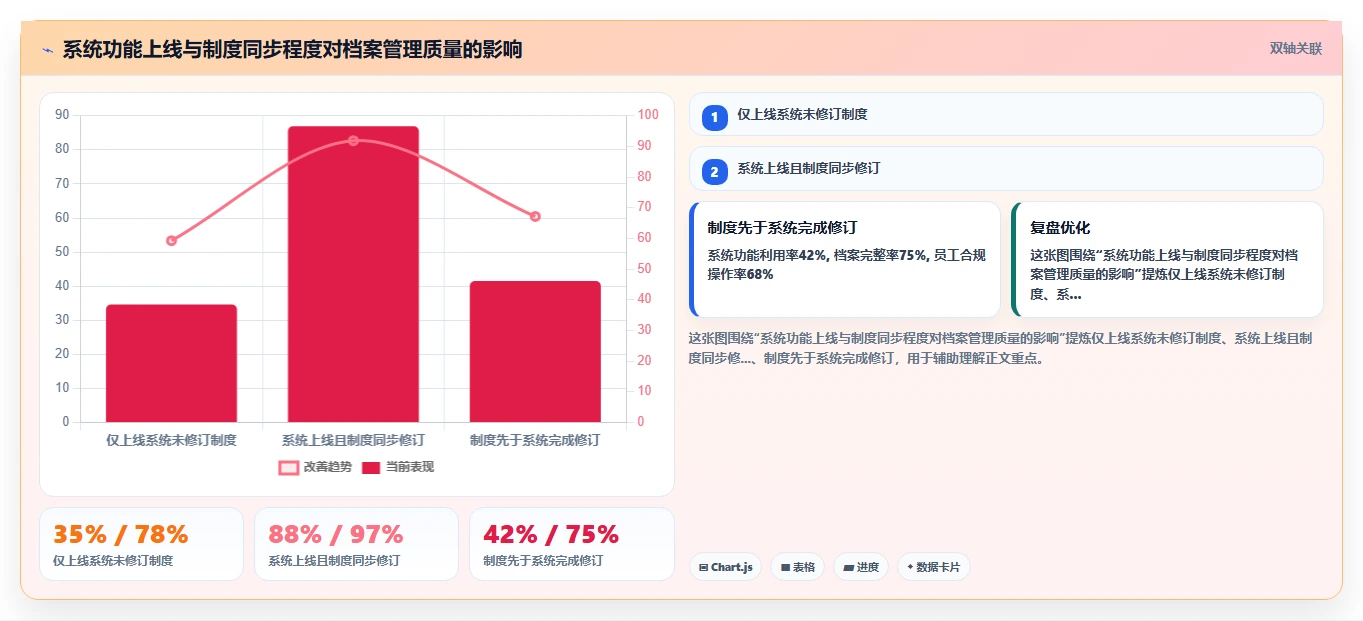
Task: Click the 42% / 75% stat card
Action: [x=571, y=544]
